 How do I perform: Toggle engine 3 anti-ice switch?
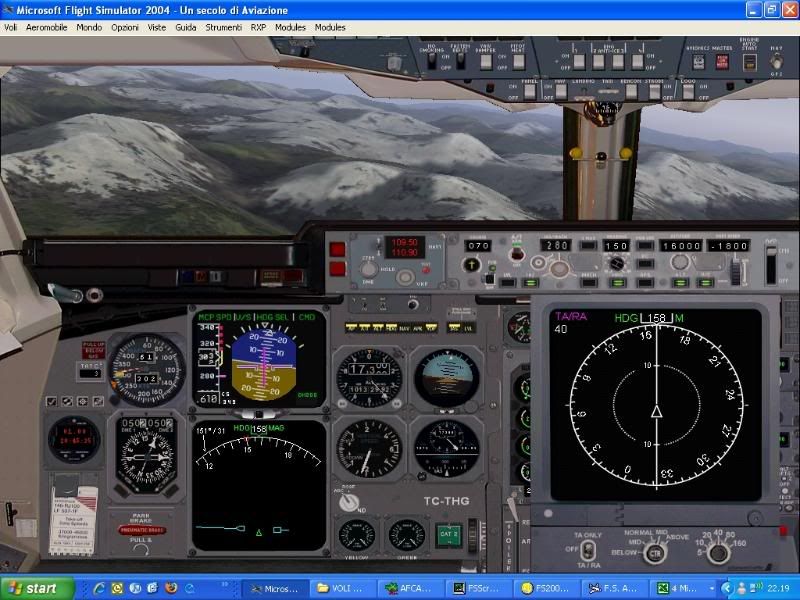pos(618,62)
